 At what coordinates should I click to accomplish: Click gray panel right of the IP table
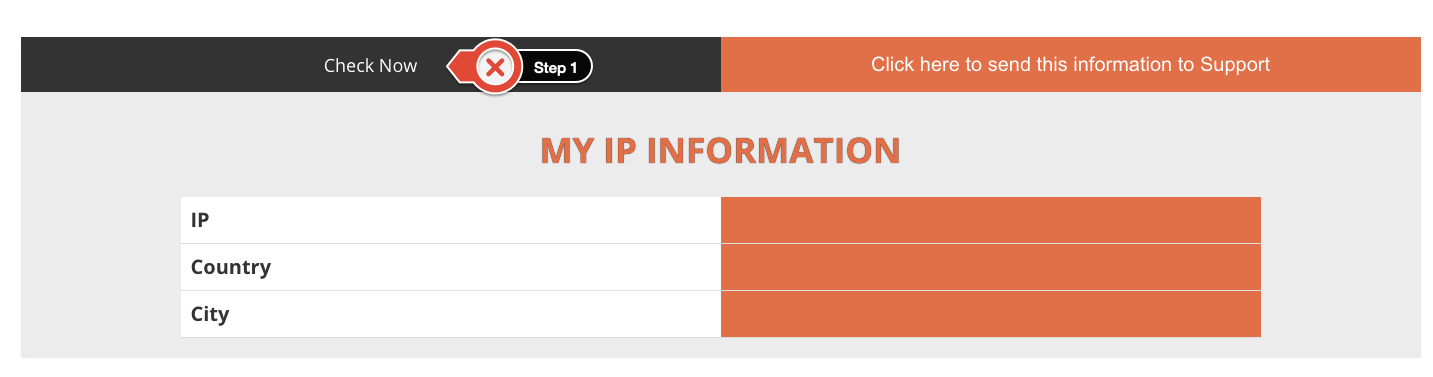(1340, 267)
